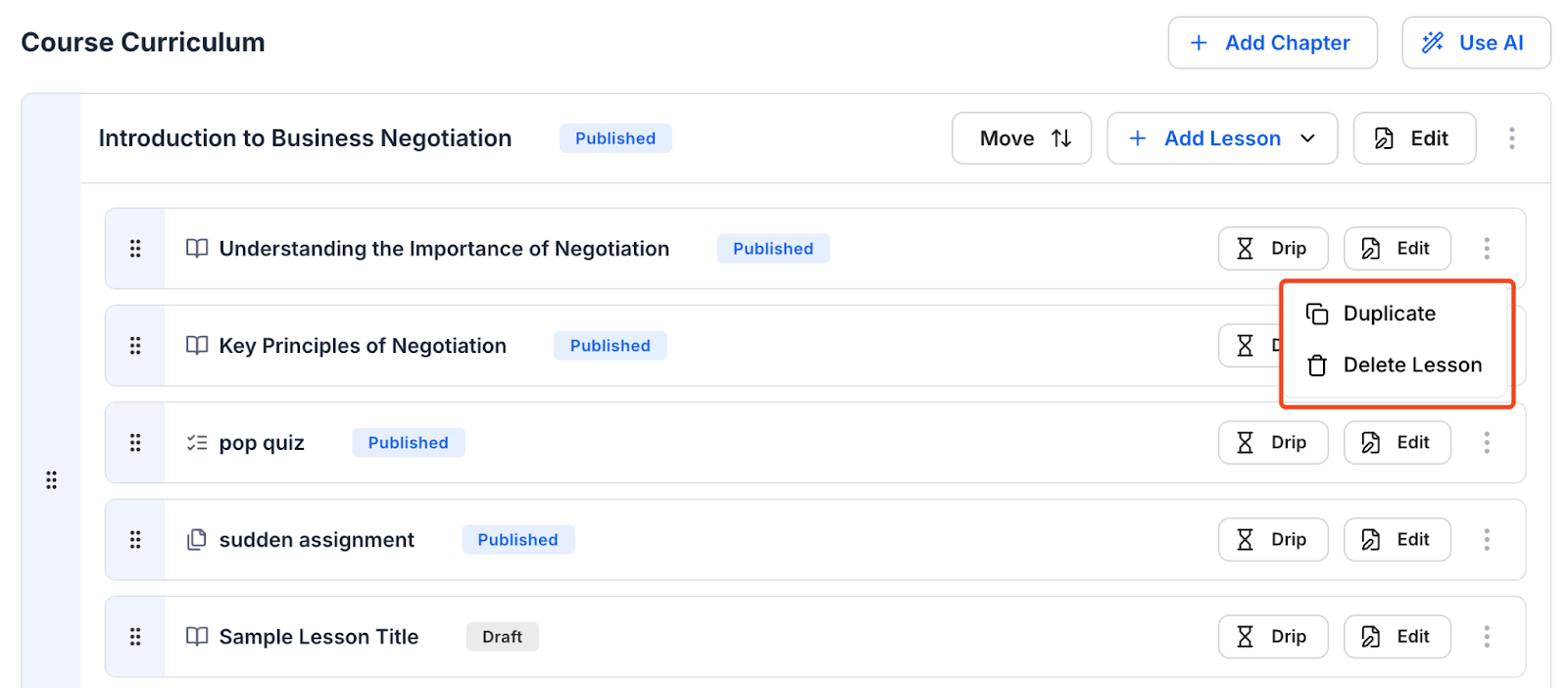The height and width of the screenshot is (688, 1568).
Task: Click the Add Chapter button
Action: click(1272, 43)
